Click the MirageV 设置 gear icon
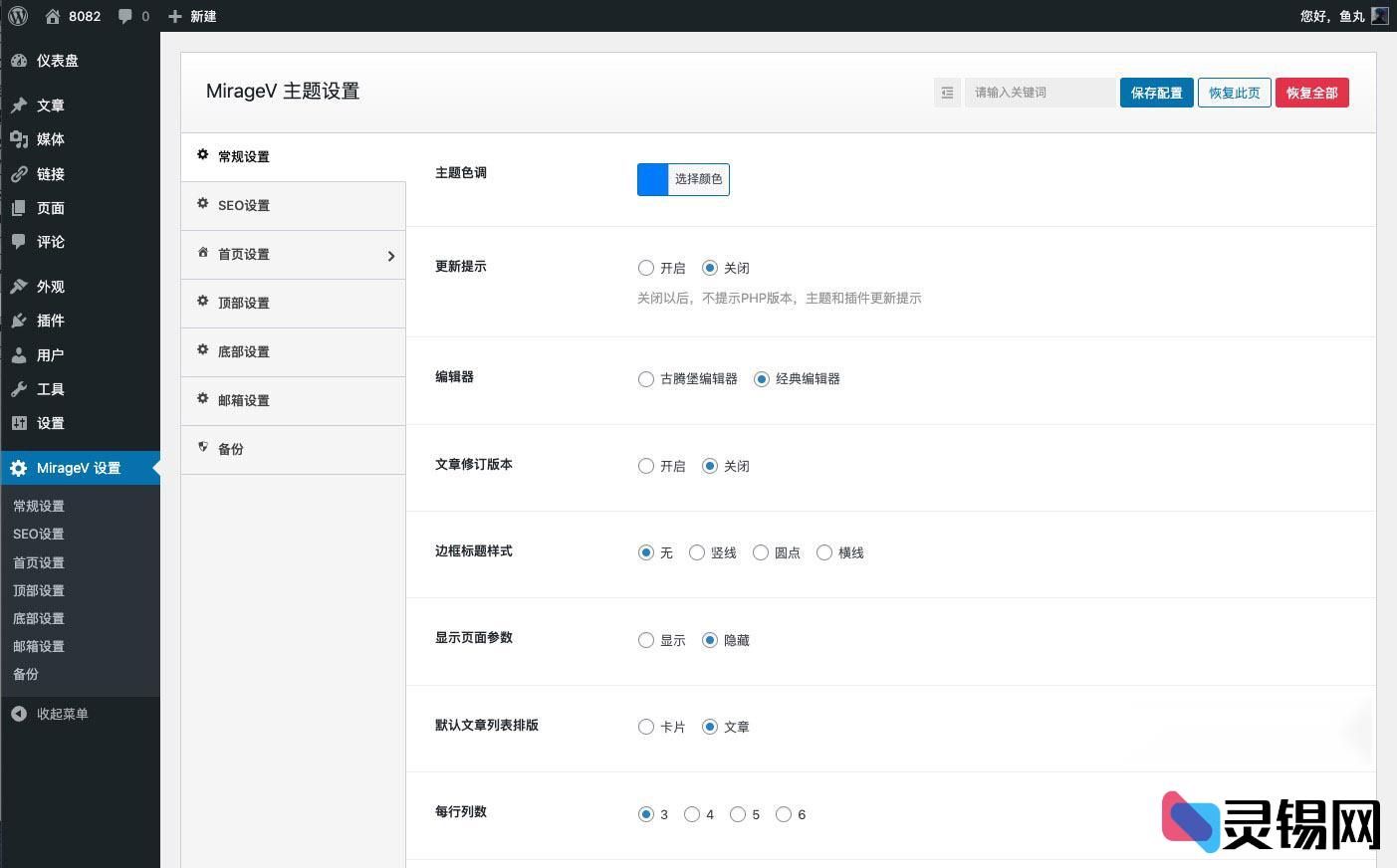The height and width of the screenshot is (868, 1397). click(19, 467)
